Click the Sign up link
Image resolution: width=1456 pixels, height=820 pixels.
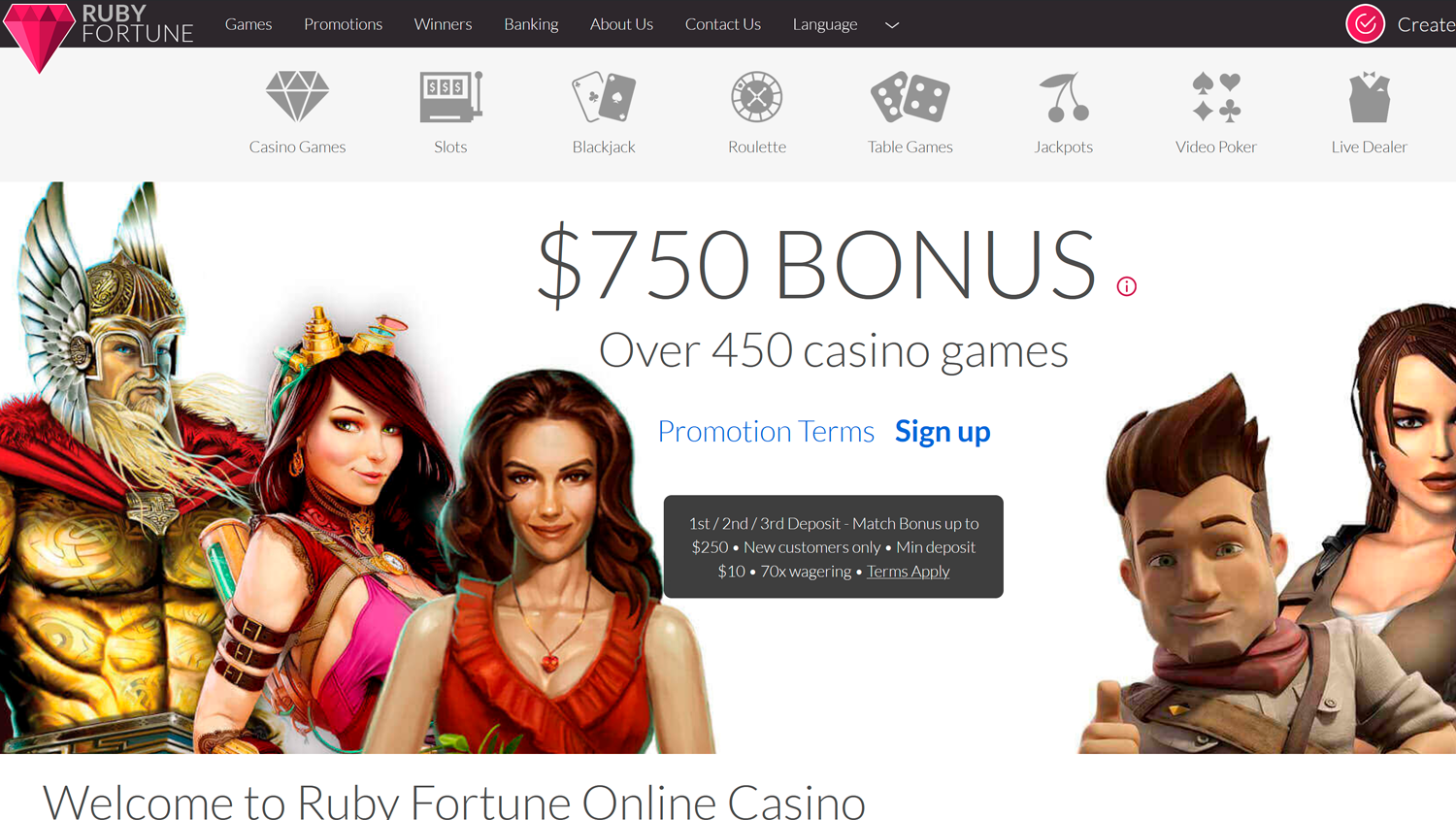pyautogui.click(x=943, y=431)
